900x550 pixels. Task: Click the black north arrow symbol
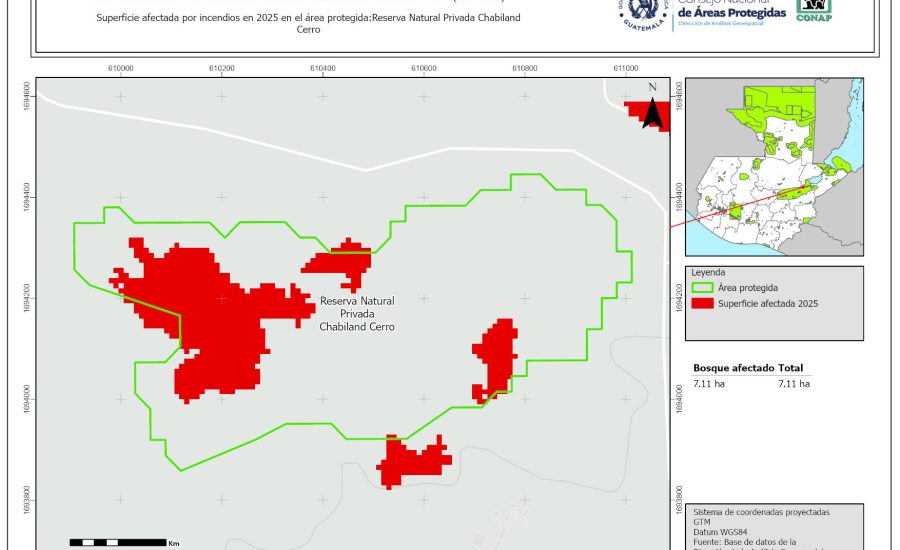point(652,108)
